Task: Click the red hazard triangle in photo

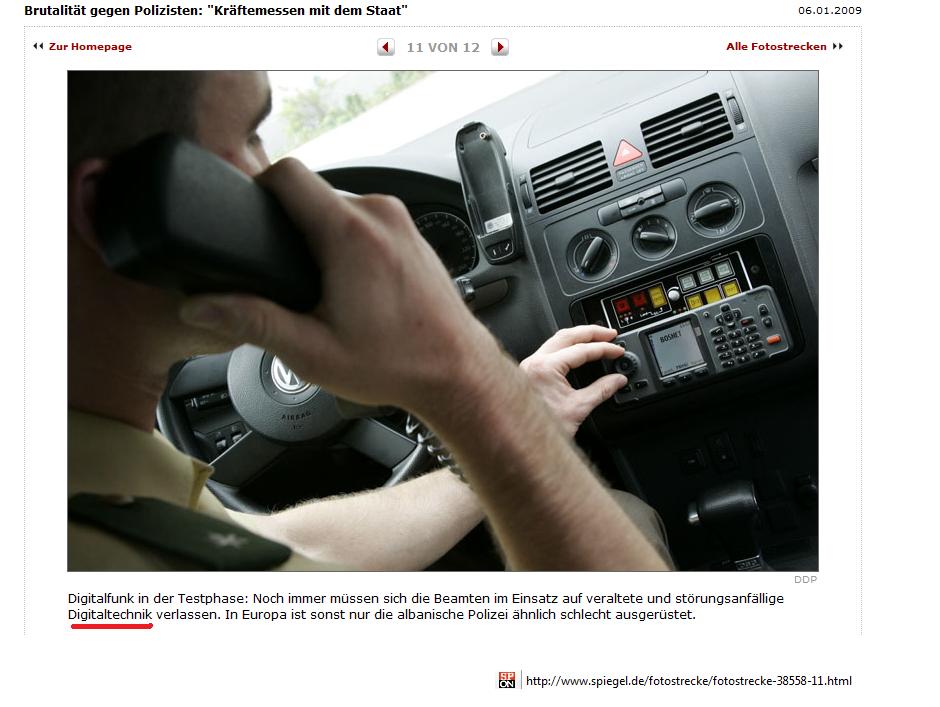Action: (627, 152)
